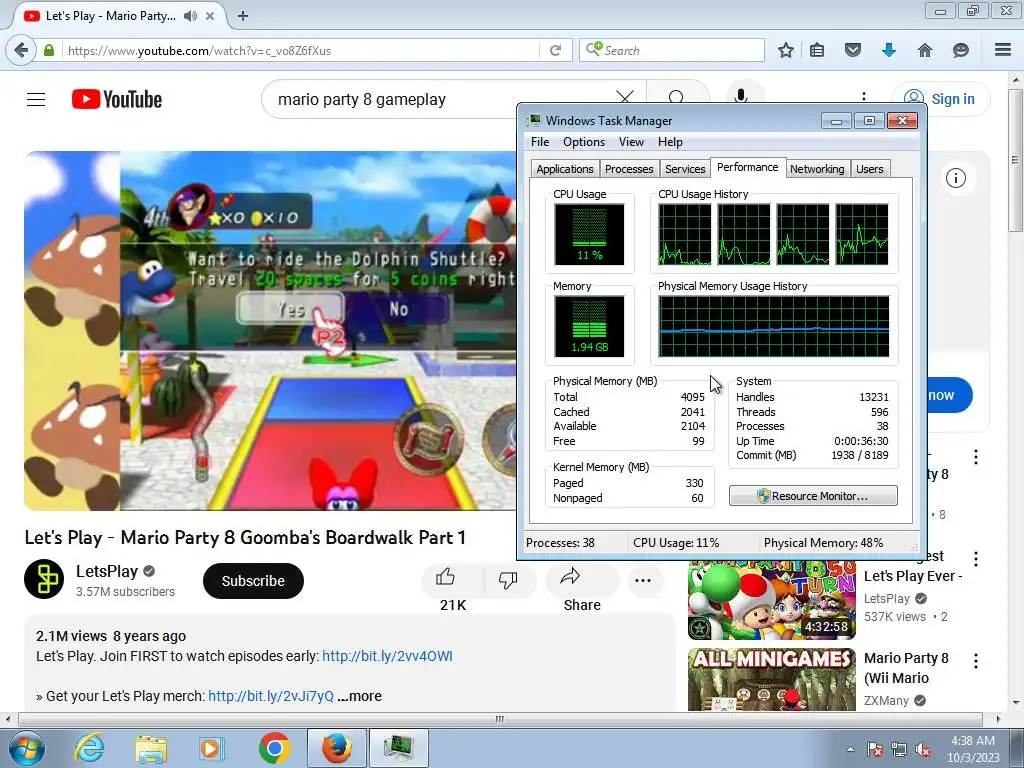Open Windows Explorer folder on taskbar
The image size is (1024, 768).
(x=151, y=748)
